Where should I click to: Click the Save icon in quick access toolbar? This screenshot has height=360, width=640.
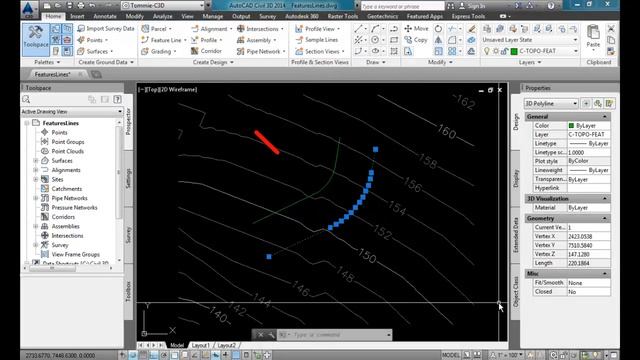[x=69, y=6]
